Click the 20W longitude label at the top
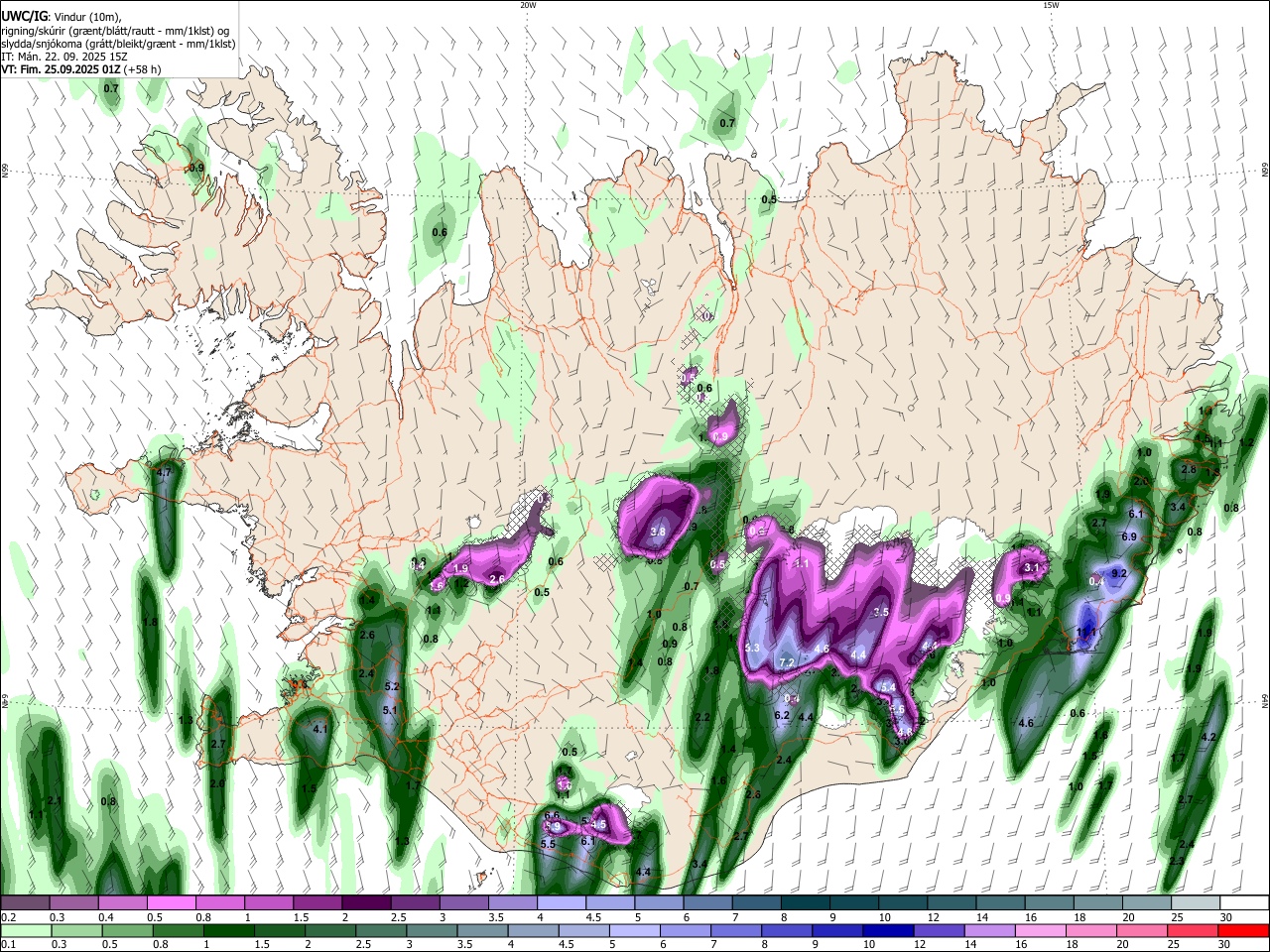 pyautogui.click(x=528, y=5)
